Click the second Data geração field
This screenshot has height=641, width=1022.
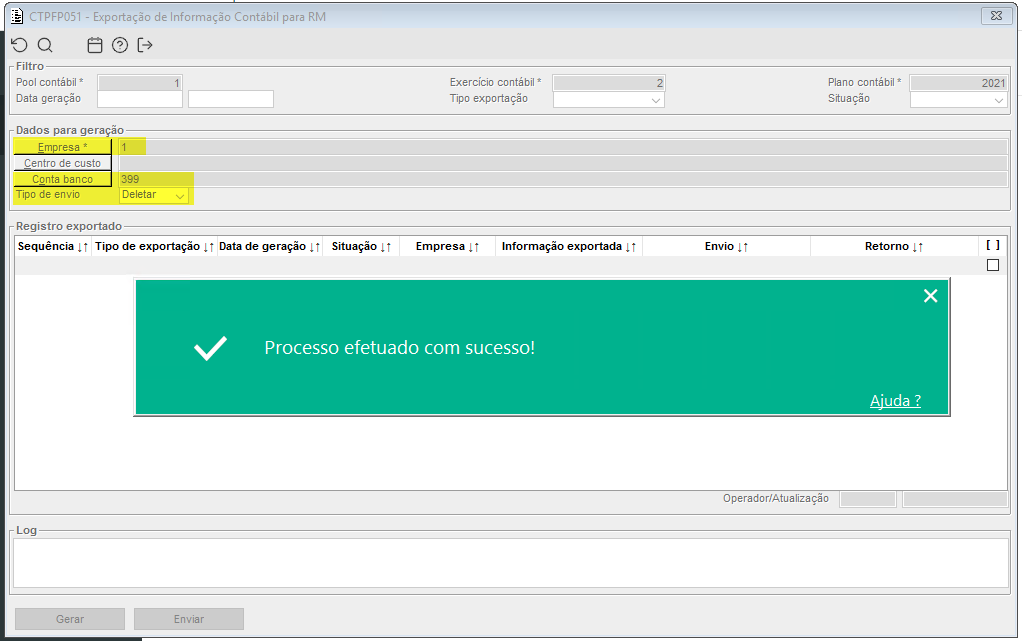coord(231,99)
